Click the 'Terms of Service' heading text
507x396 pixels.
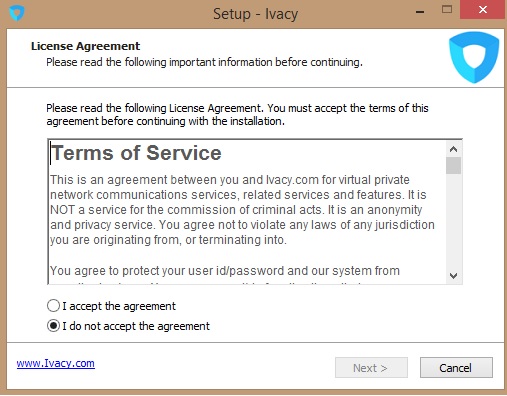click(x=136, y=153)
